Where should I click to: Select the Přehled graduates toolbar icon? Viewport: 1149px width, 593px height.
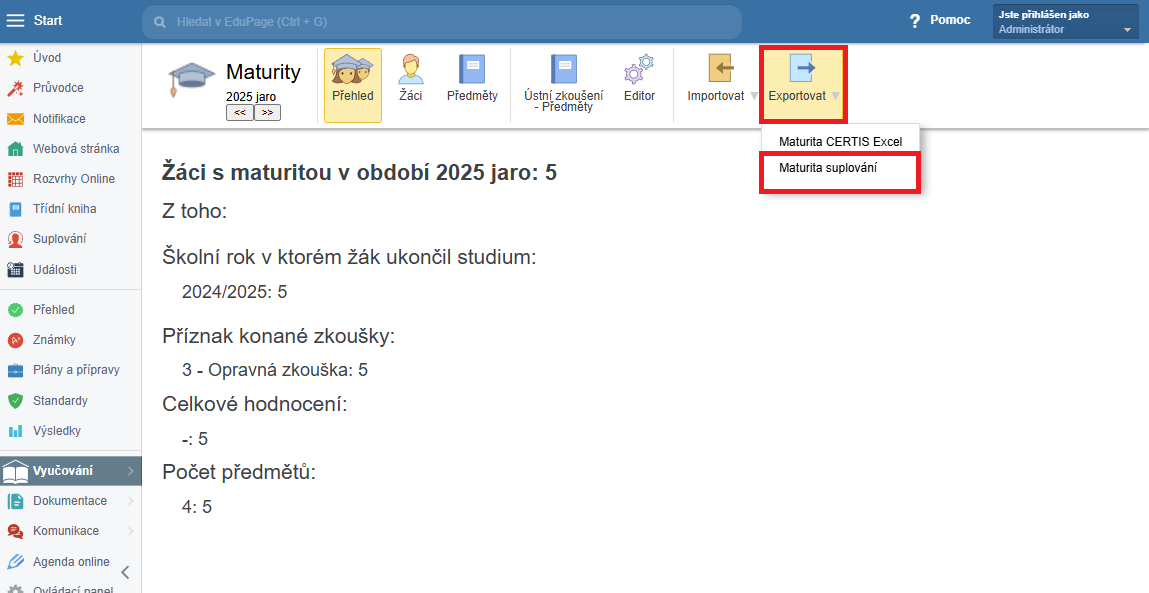pos(352,70)
